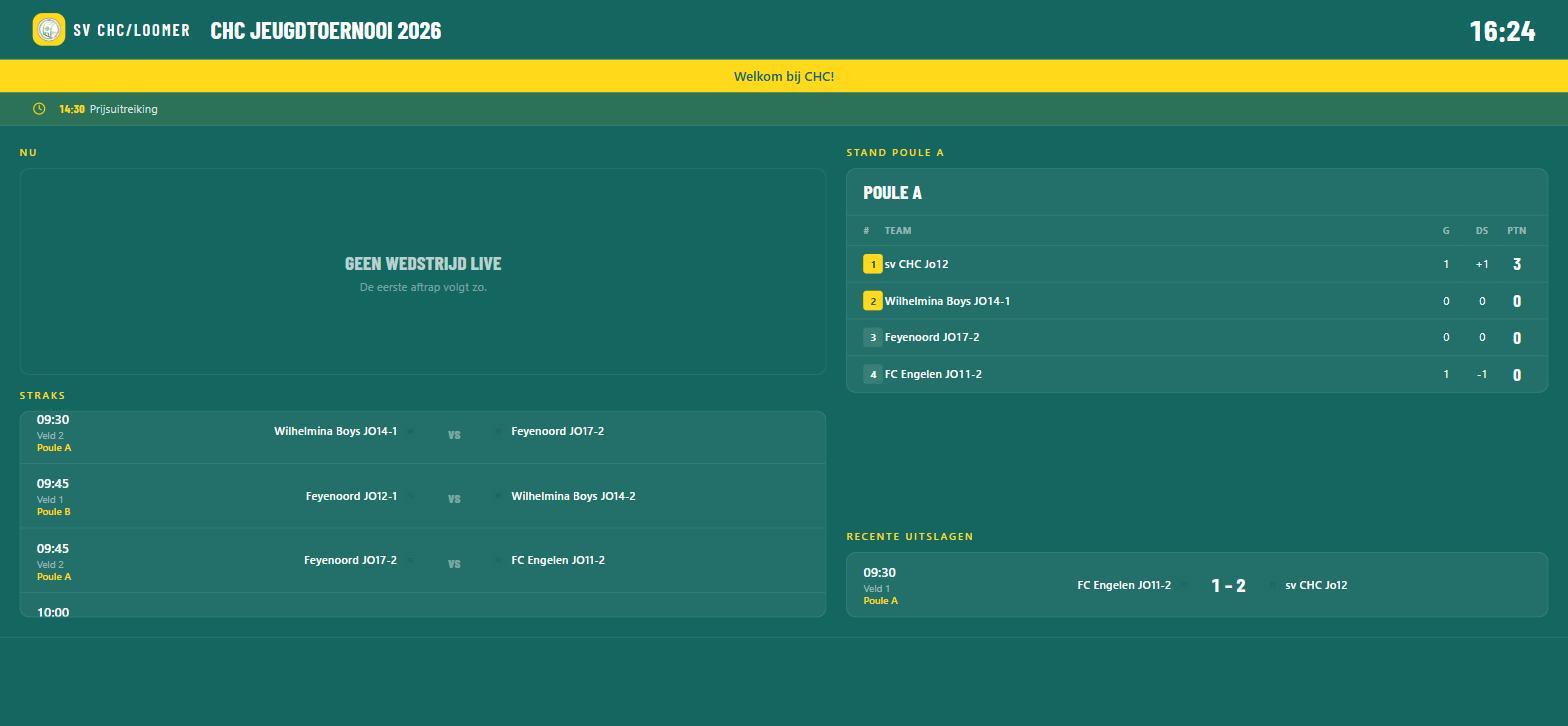The image size is (1568, 726).
Task: Click the STAND POULE A section heading
Action: tap(895, 152)
